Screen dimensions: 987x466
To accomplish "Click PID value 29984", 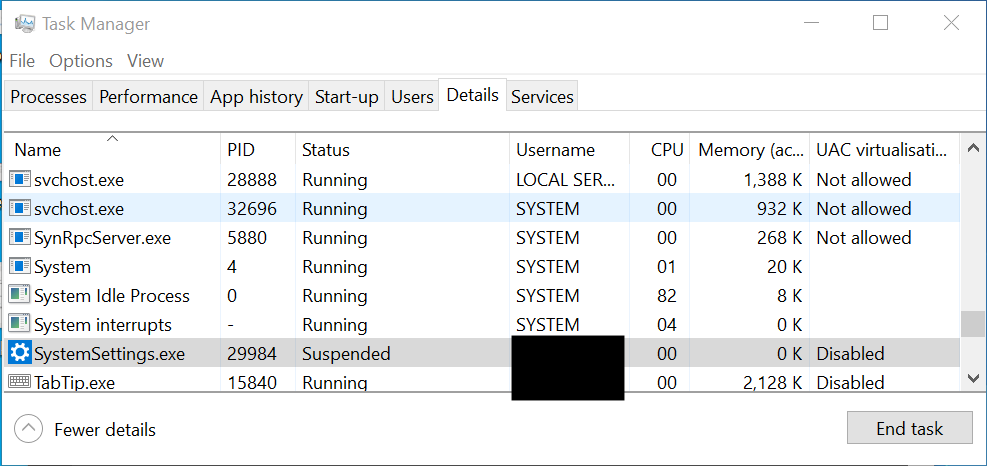I will [252, 354].
